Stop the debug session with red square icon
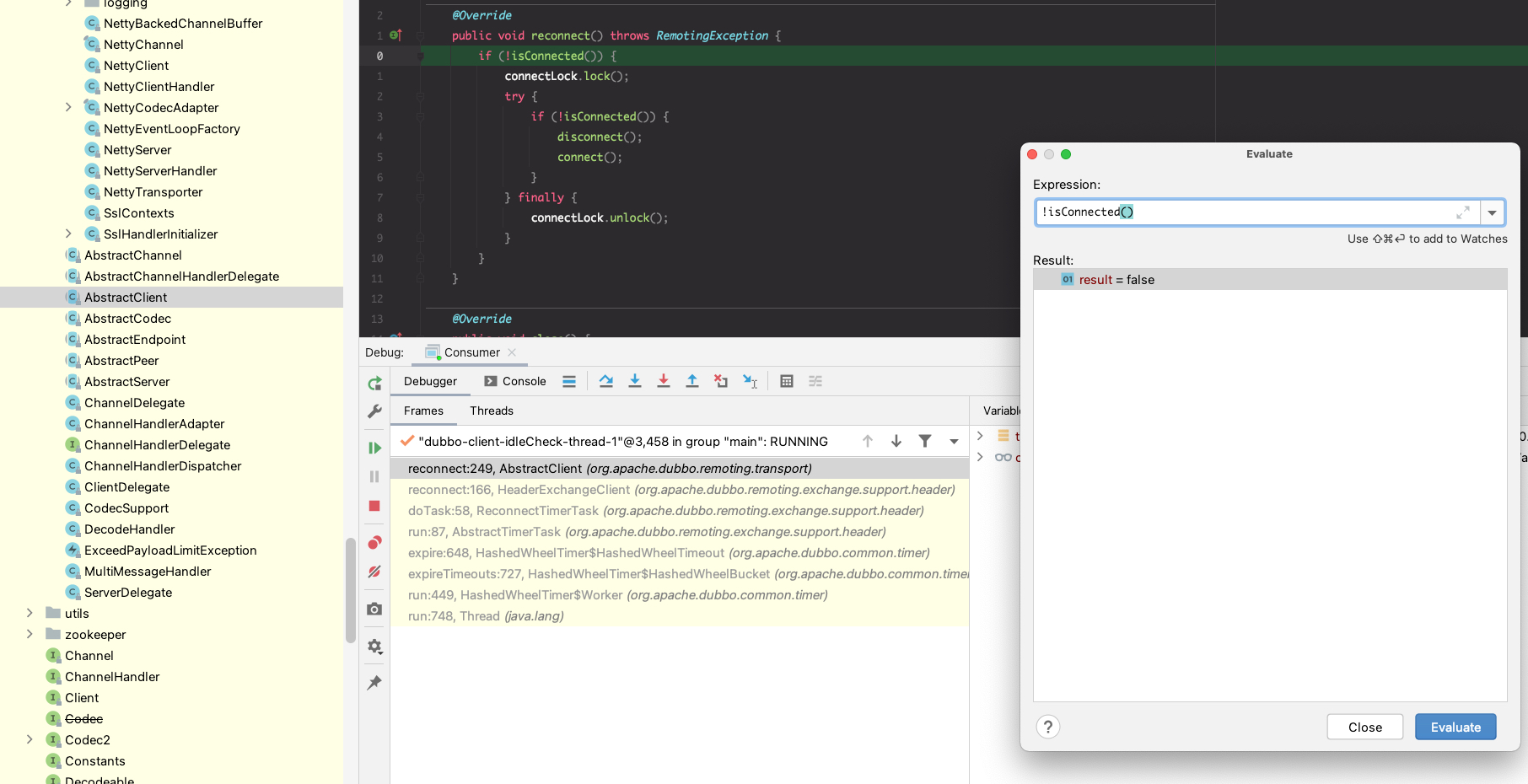 coord(374,506)
